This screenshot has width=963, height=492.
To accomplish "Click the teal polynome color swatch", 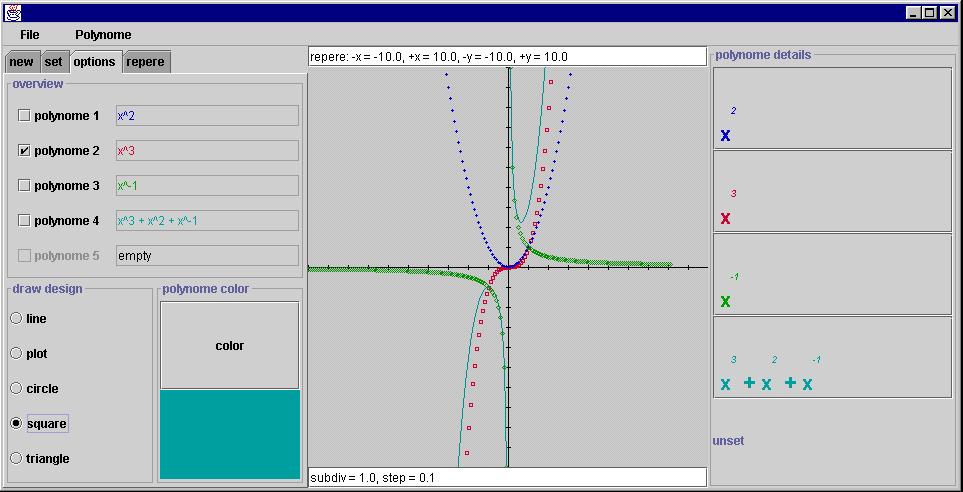I will (230, 434).
